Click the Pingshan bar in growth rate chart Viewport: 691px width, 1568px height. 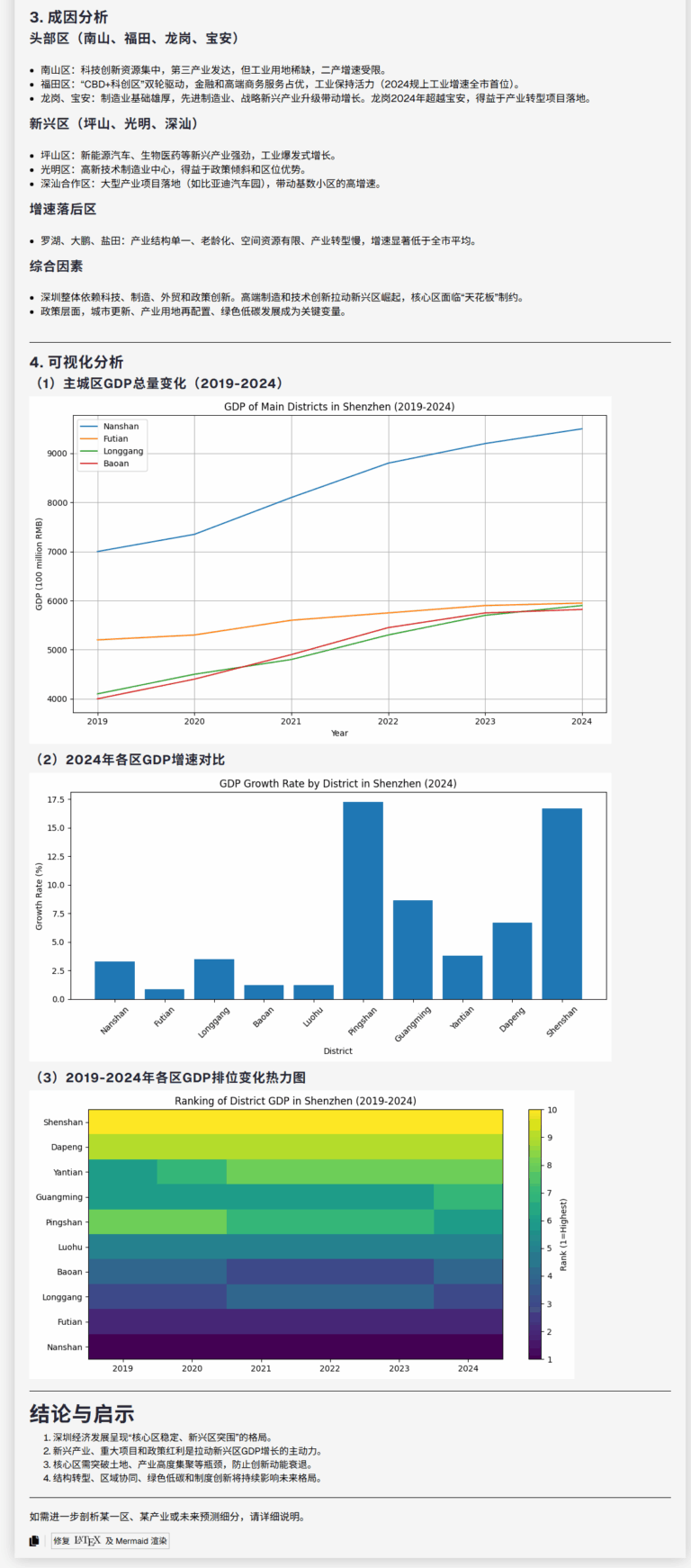[x=363, y=900]
